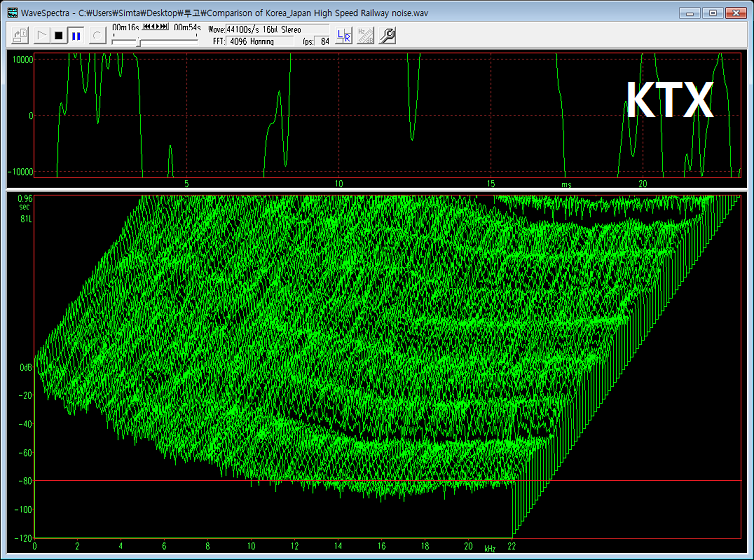Viewport: 754px width, 560px height.
Task: Maximize the WaveSpectra window
Action: coord(712,12)
